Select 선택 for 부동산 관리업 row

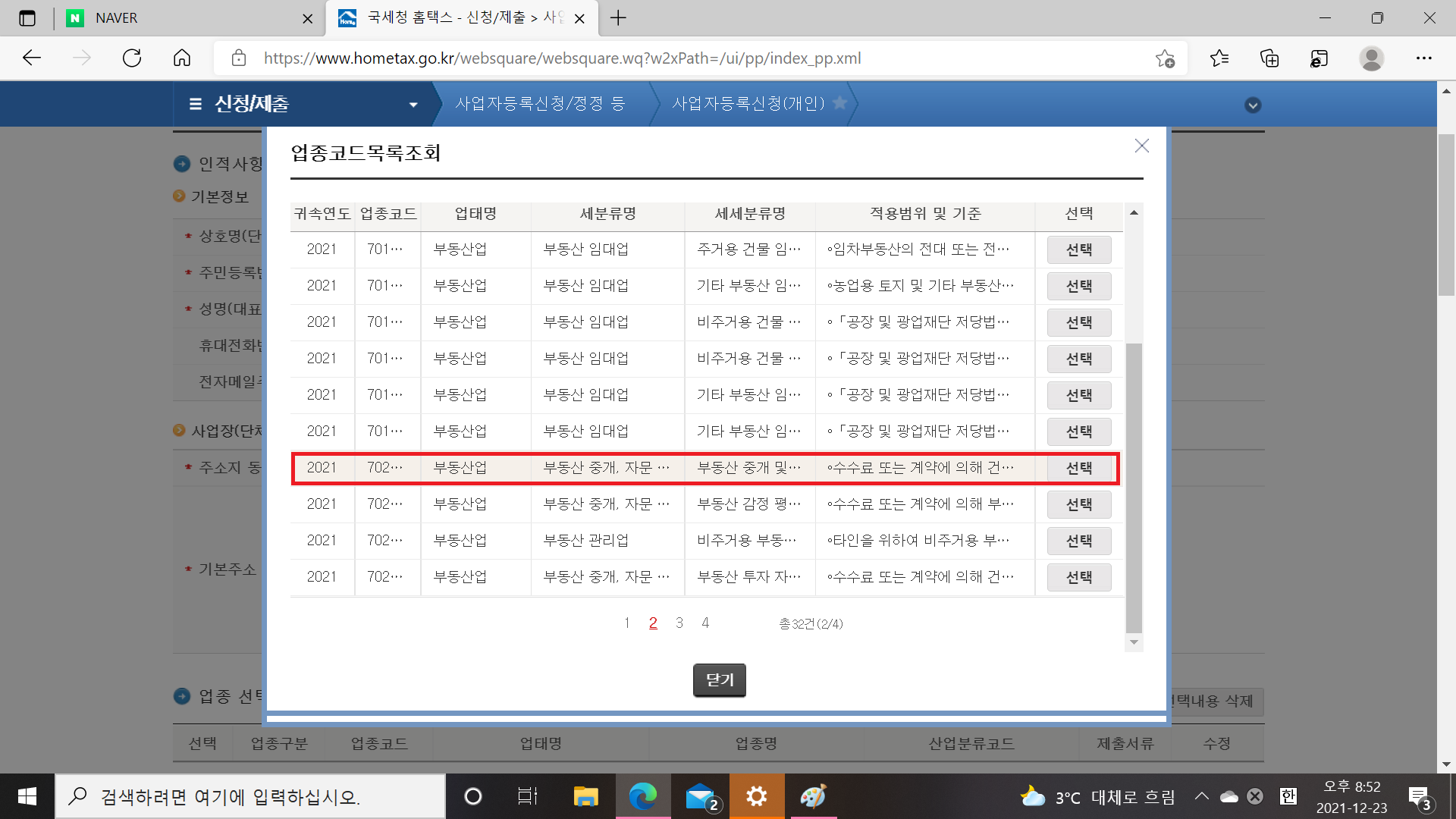pos(1078,541)
